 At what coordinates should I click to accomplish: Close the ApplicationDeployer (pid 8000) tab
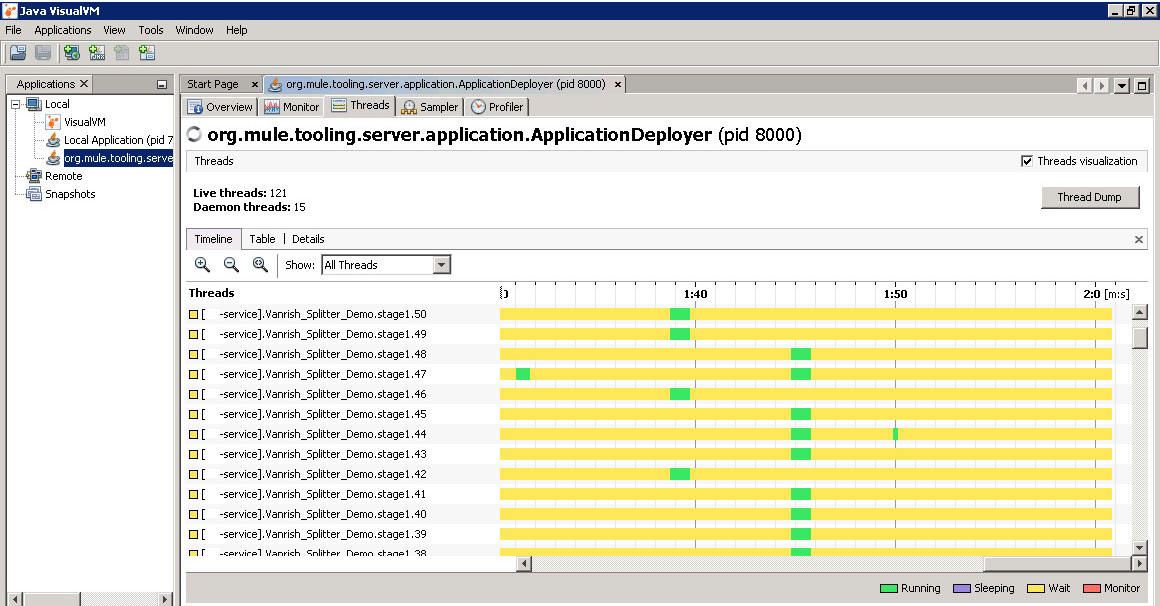click(618, 84)
